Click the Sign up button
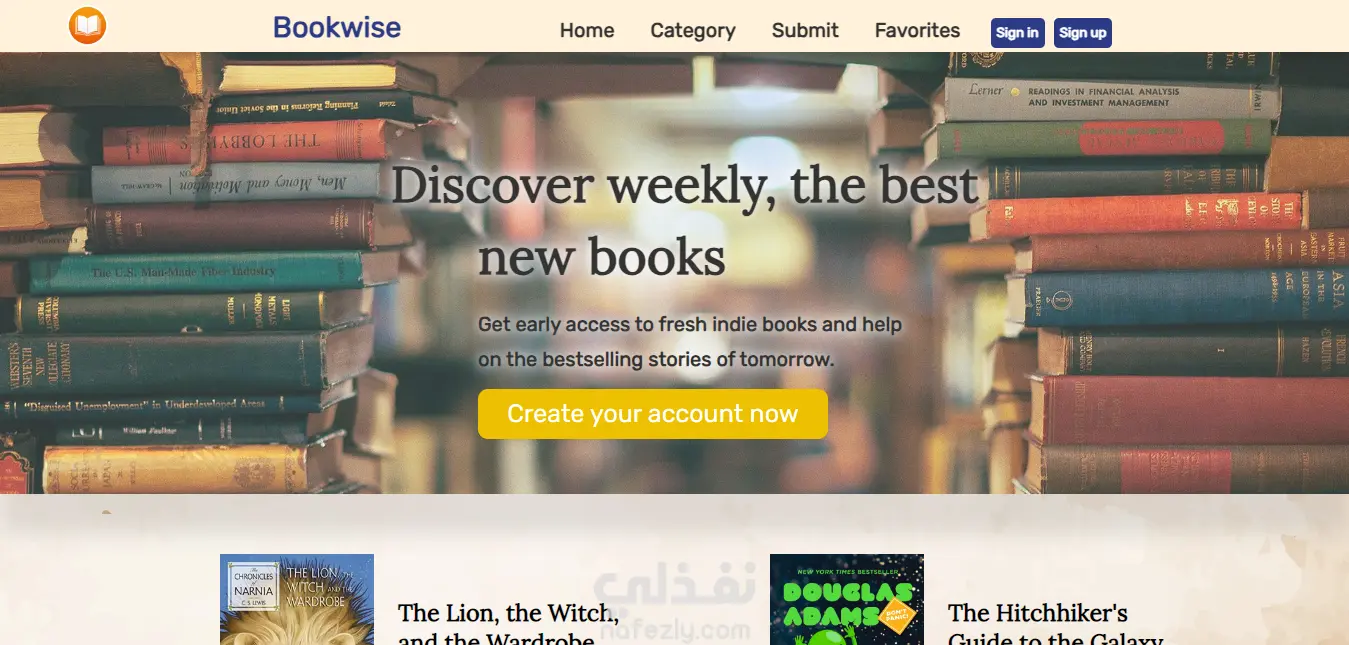 coord(1082,33)
